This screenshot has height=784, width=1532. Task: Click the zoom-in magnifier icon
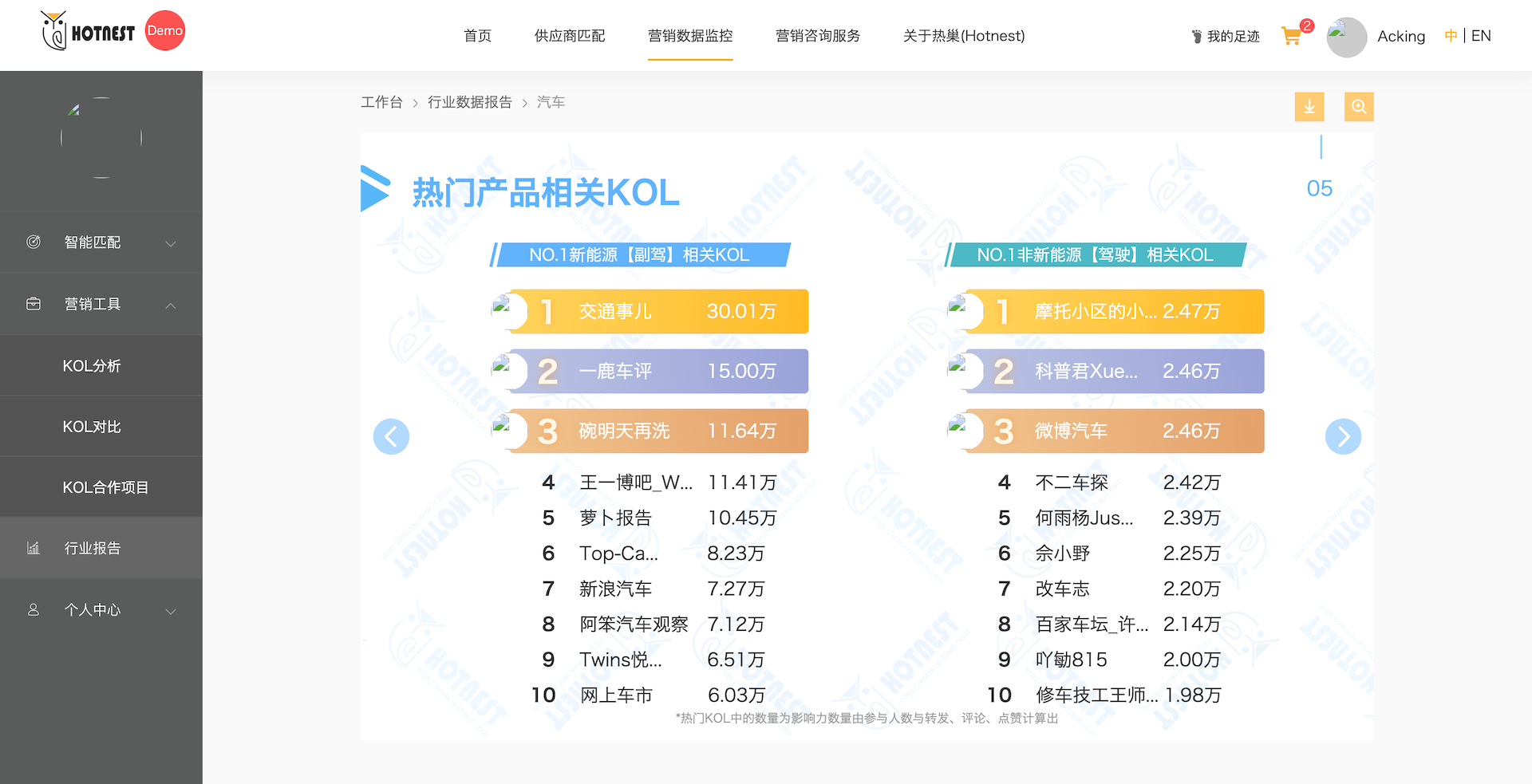(x=1358, y=107)
